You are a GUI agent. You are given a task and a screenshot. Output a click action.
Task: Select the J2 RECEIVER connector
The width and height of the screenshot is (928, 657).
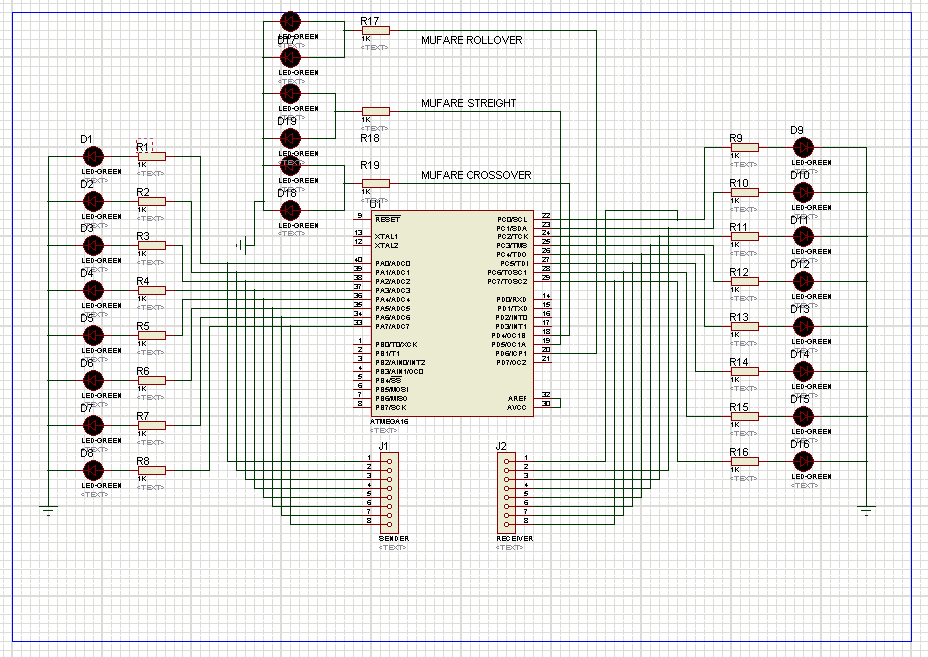(x=506, y=492)
